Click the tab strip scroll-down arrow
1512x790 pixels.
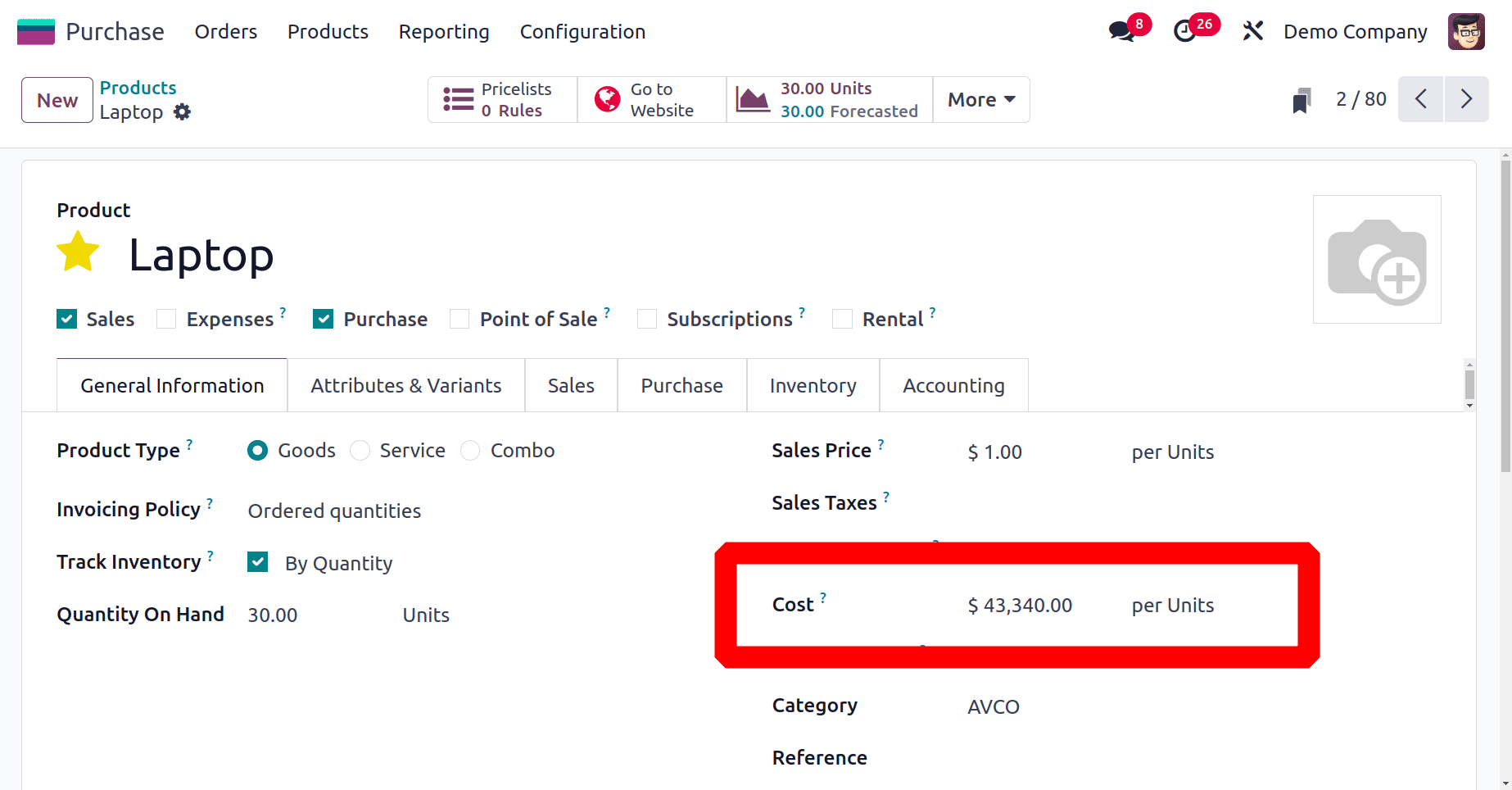[1469, 406]
